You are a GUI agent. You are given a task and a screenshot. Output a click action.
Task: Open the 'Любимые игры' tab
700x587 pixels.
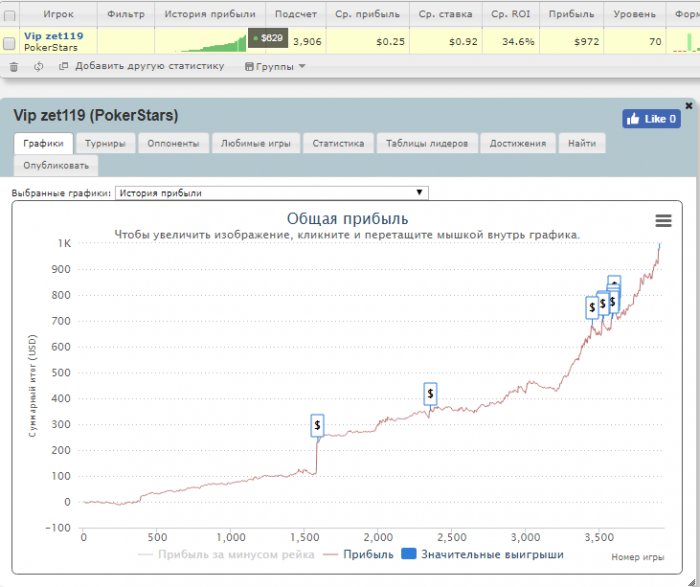(256, 144)
